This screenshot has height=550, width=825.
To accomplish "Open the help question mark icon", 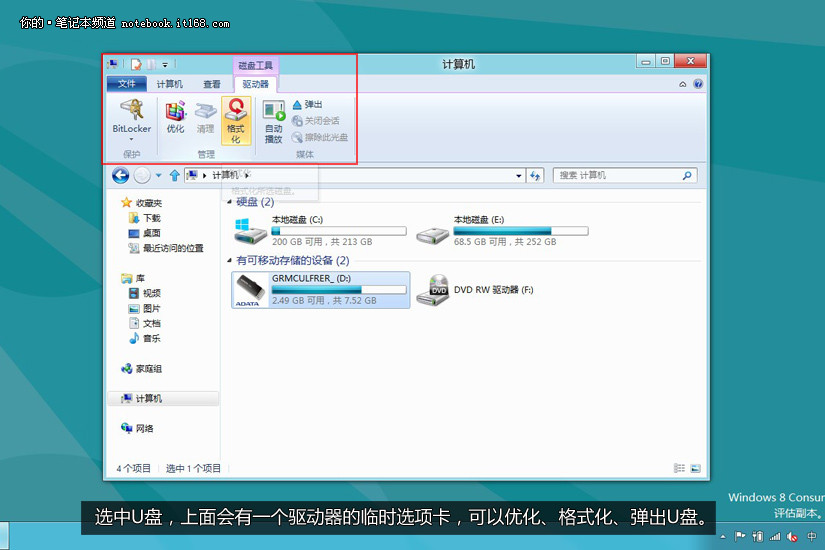I will (698, 84).
